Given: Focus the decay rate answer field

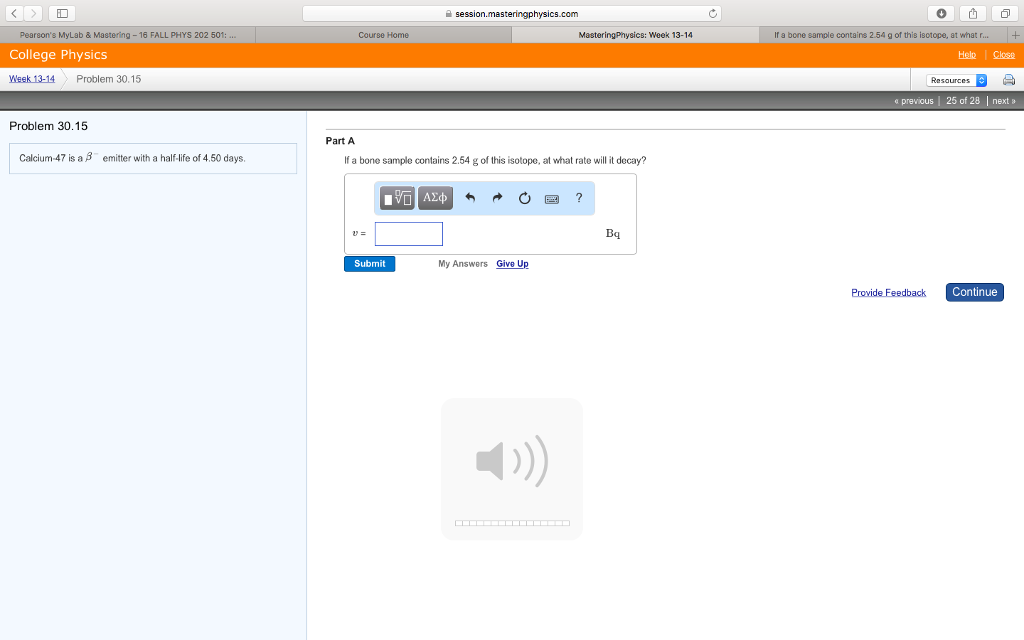Looking at the screenshot, I should 409,234.
